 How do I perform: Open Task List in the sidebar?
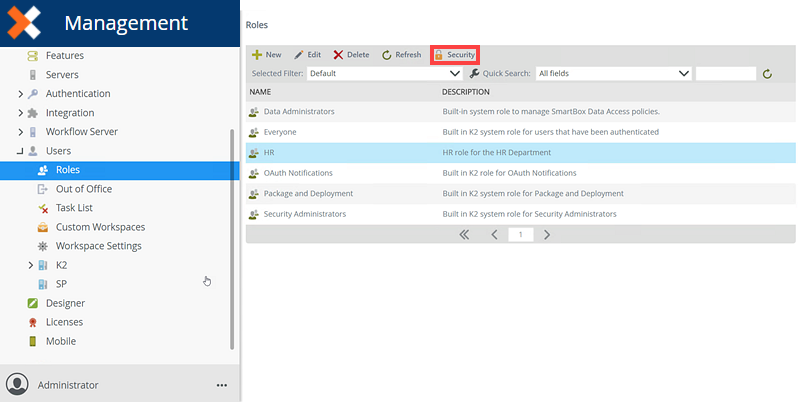(x=74, y=208)
